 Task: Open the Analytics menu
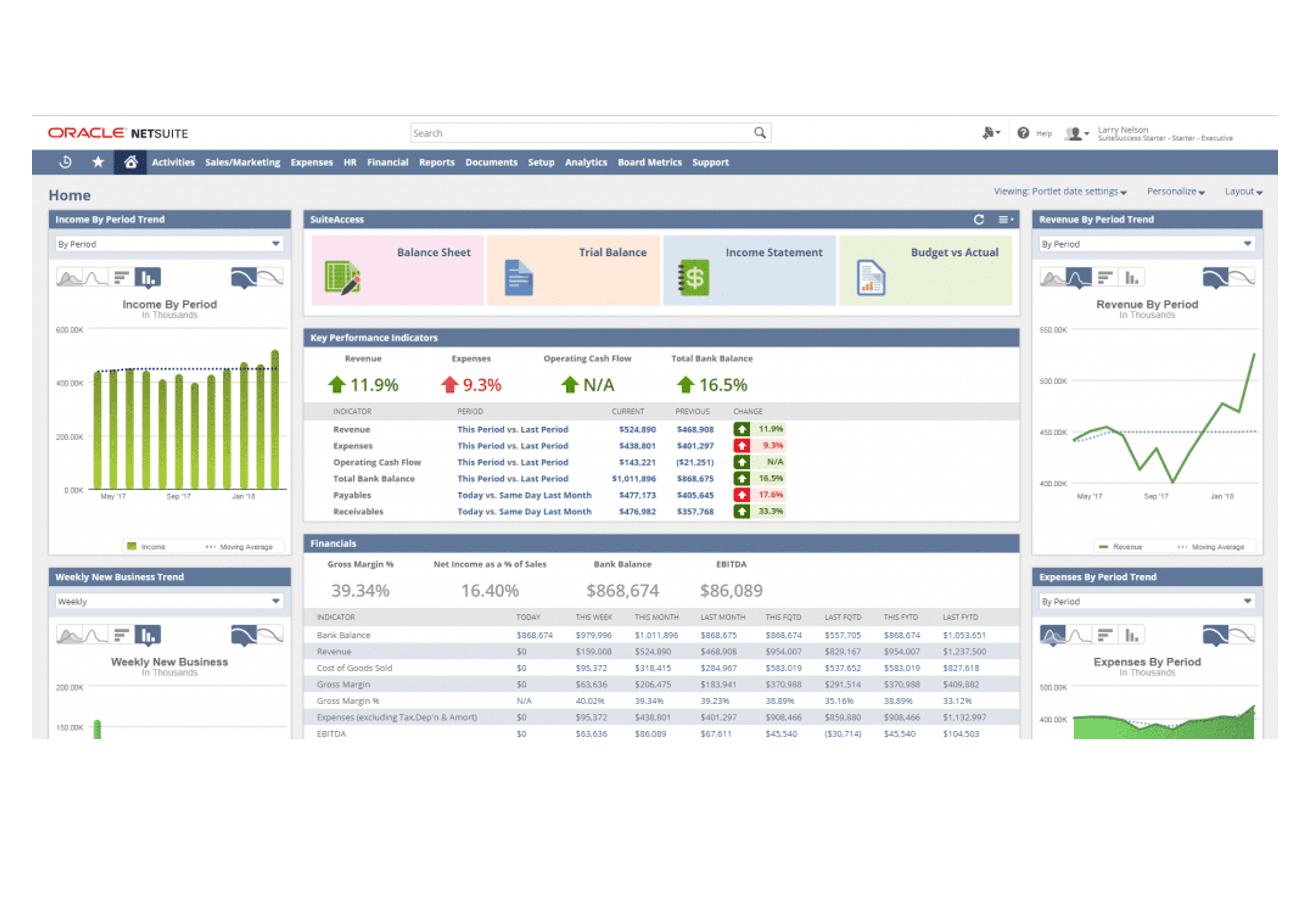(586, 162)
